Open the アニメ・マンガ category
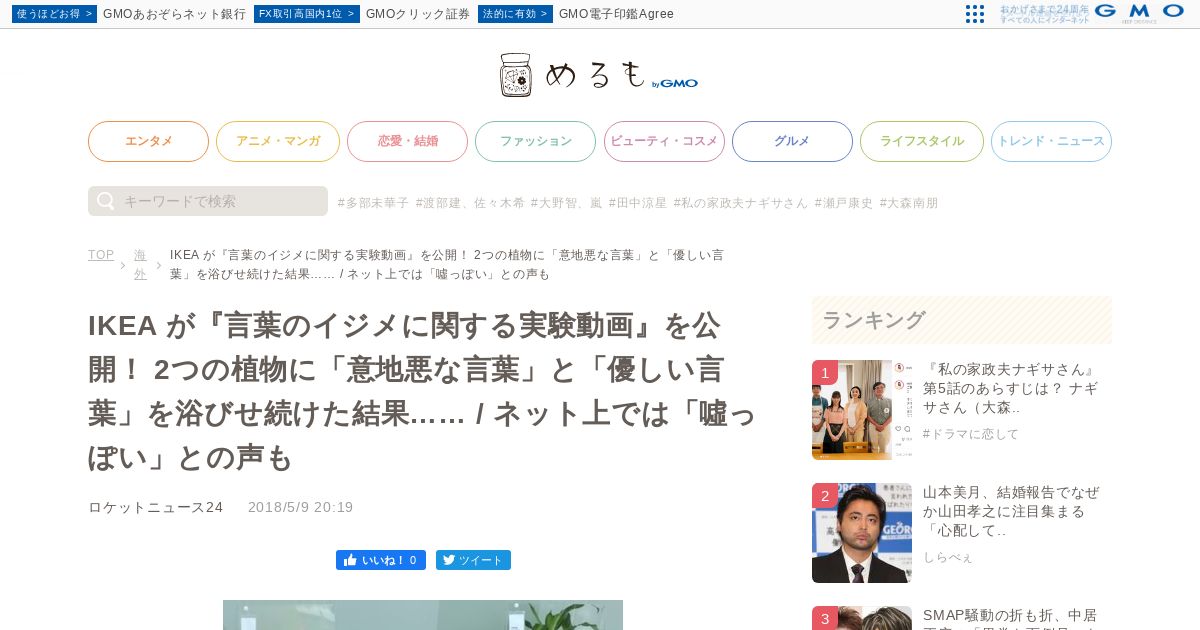 (x=278, y=141)
